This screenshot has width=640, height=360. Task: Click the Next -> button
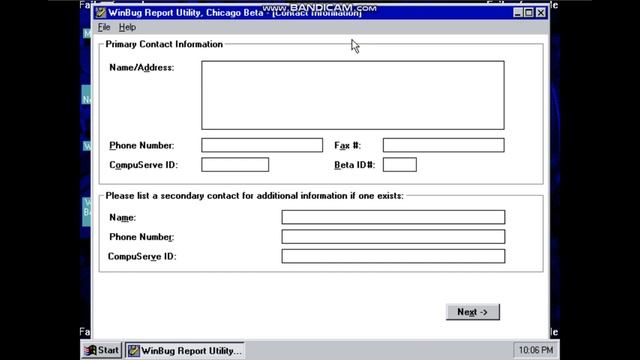click(473, 312)
